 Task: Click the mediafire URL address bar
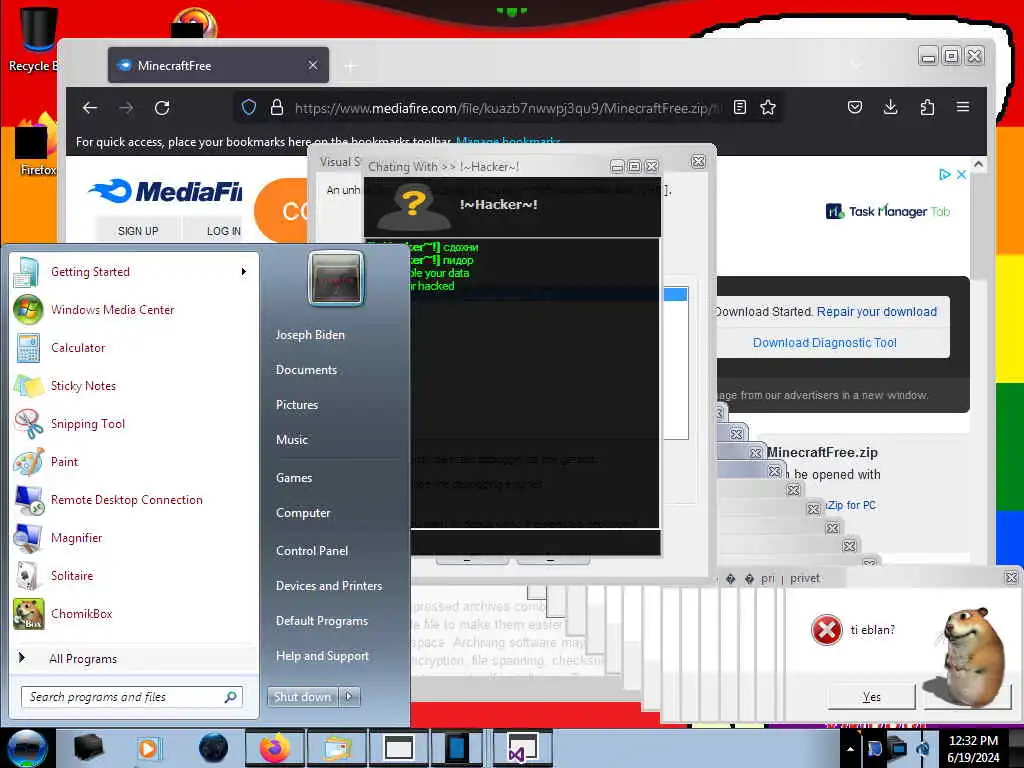point(506,108)
